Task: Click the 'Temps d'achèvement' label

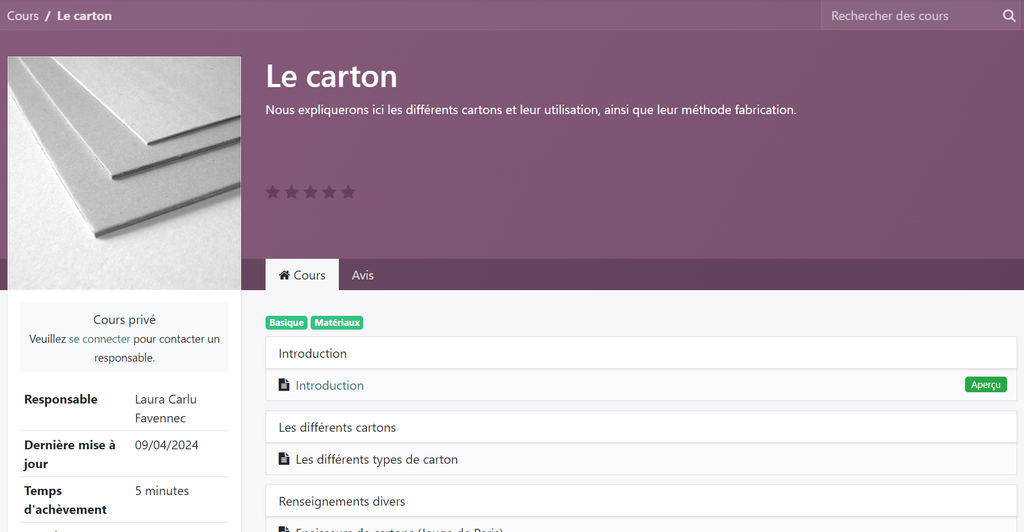Action: pos(65,500)
